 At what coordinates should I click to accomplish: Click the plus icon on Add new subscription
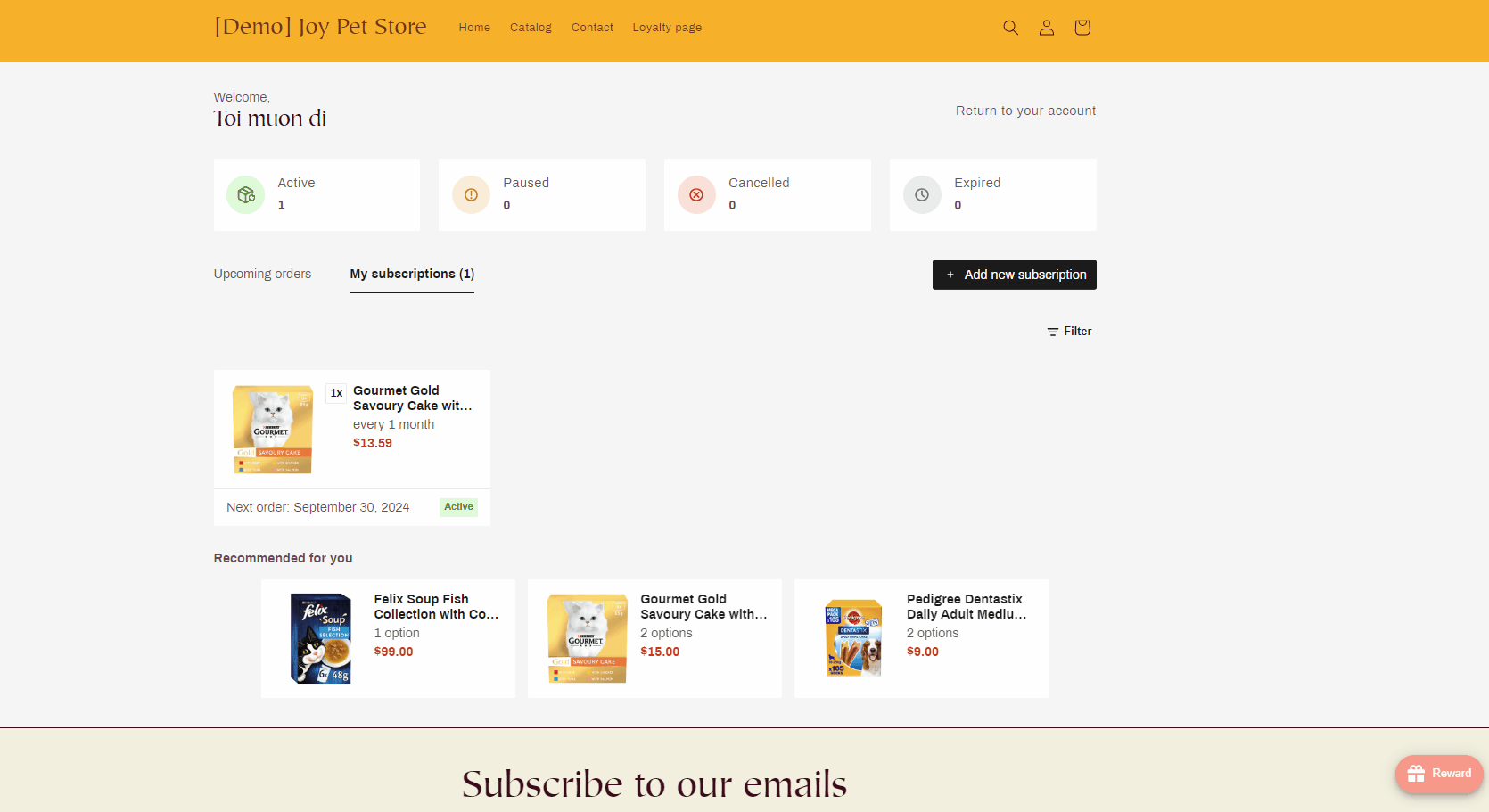950,275
